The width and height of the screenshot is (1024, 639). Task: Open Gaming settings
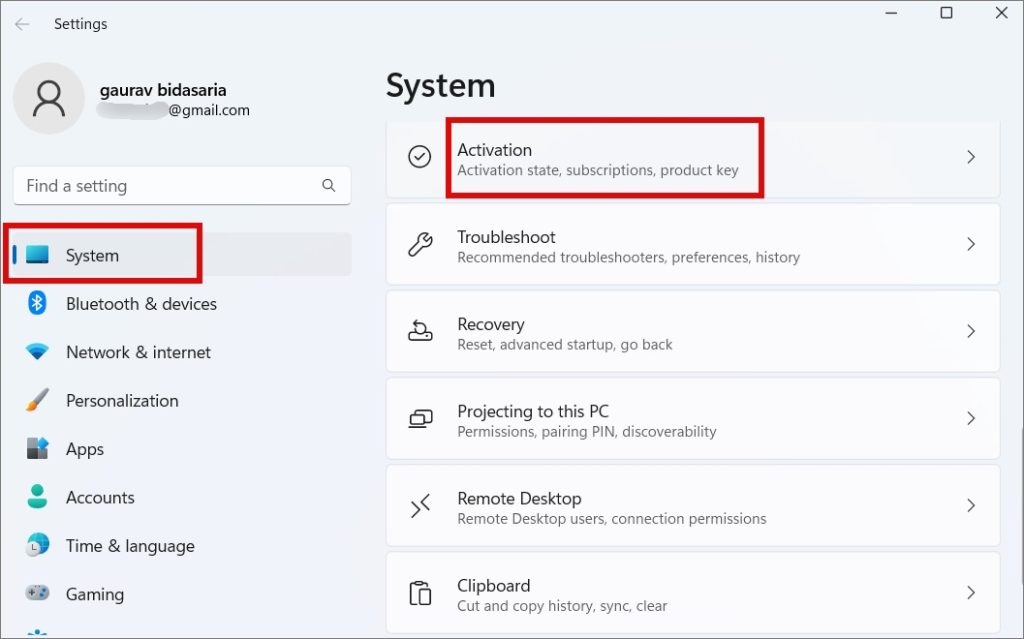[x=182, y=593]
